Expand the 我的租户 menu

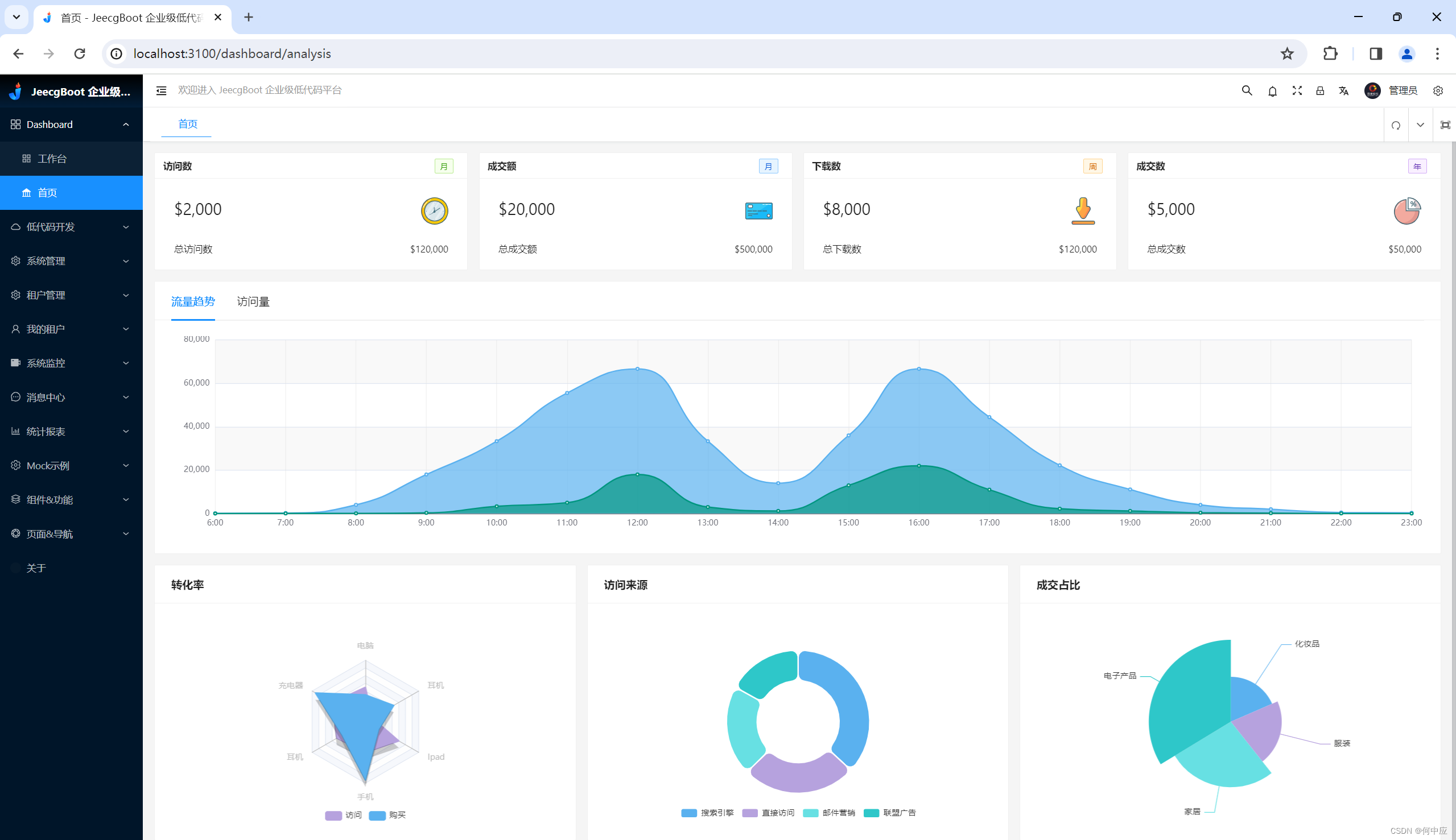[x=71, y=329]
